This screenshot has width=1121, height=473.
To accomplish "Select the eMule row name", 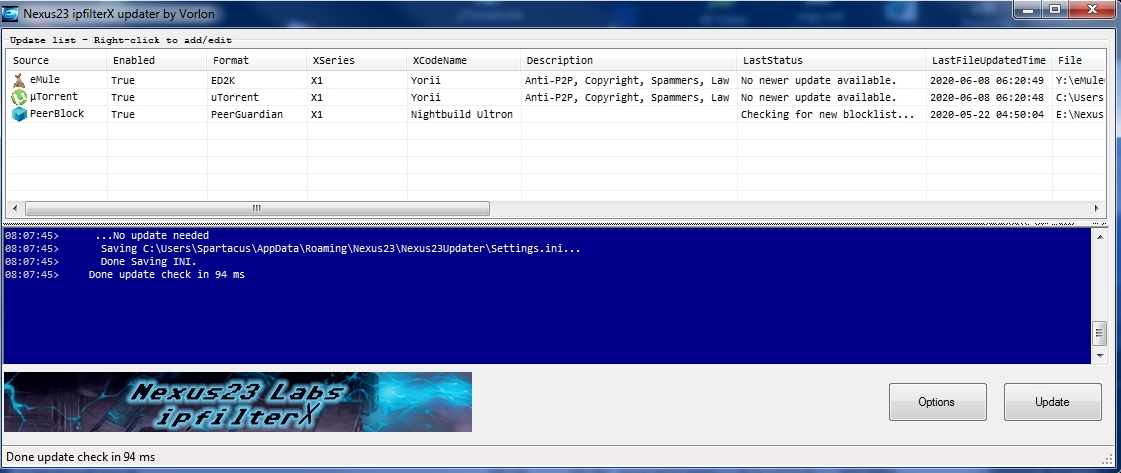I will click(44, 80).
